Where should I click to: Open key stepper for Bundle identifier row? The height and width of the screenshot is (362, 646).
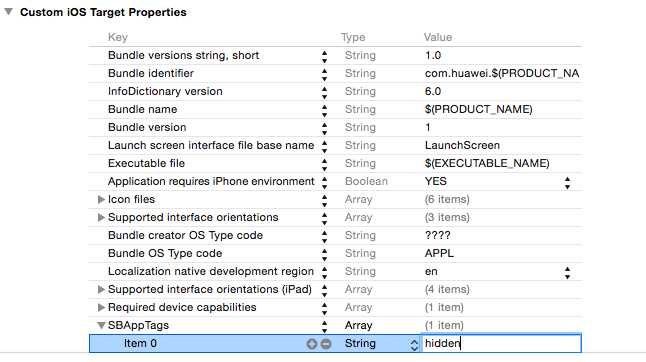(x=325, y=73)
